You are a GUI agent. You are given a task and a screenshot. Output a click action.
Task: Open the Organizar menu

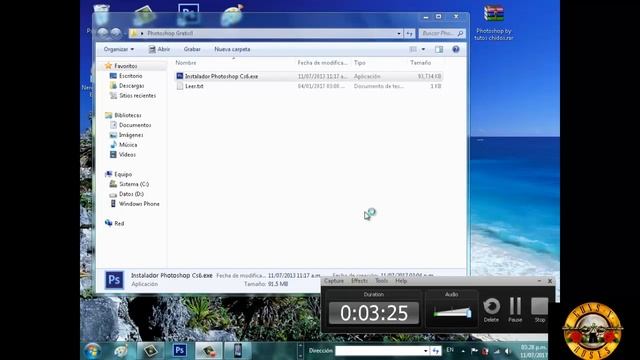pos(118,49)
